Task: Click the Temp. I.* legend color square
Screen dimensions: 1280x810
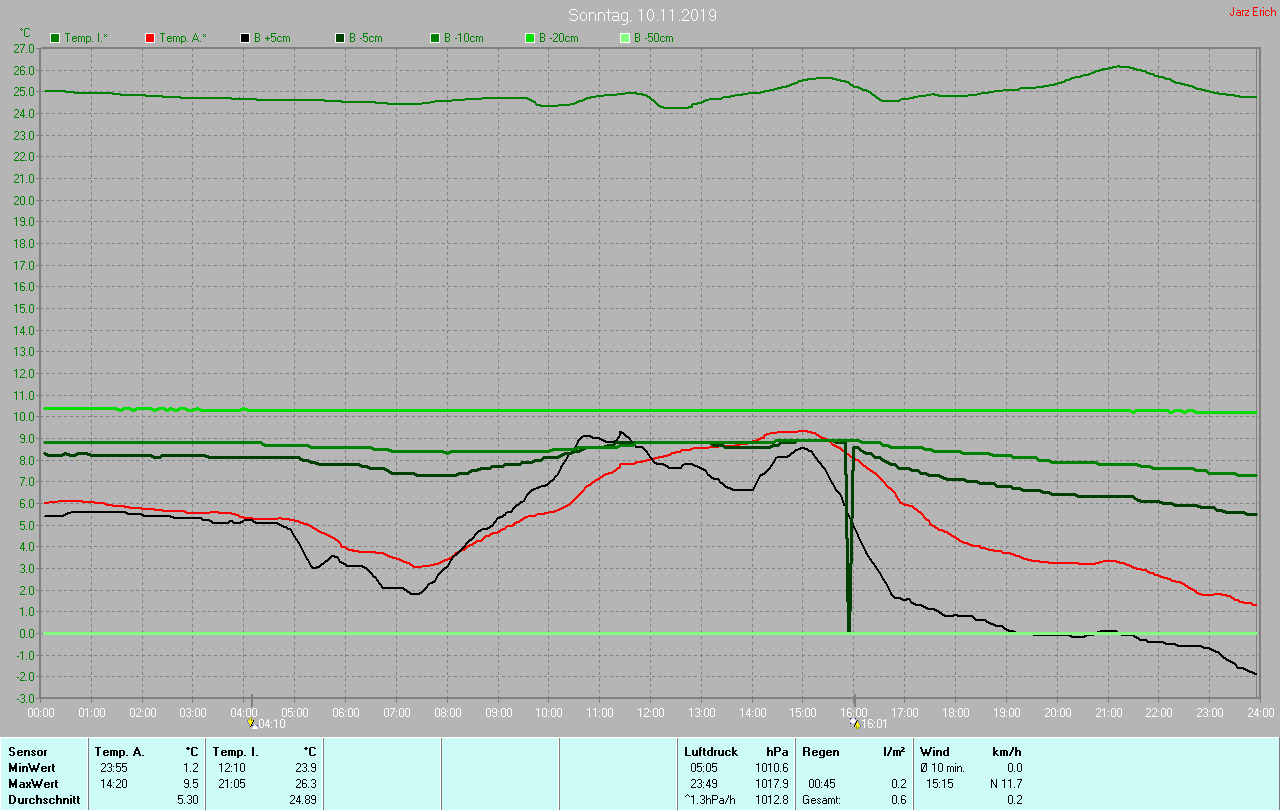Action: click(55, 38)
